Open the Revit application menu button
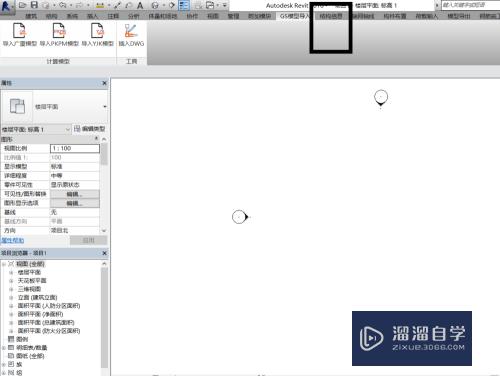The image size is (500, 376). click(x=7, y=7)
